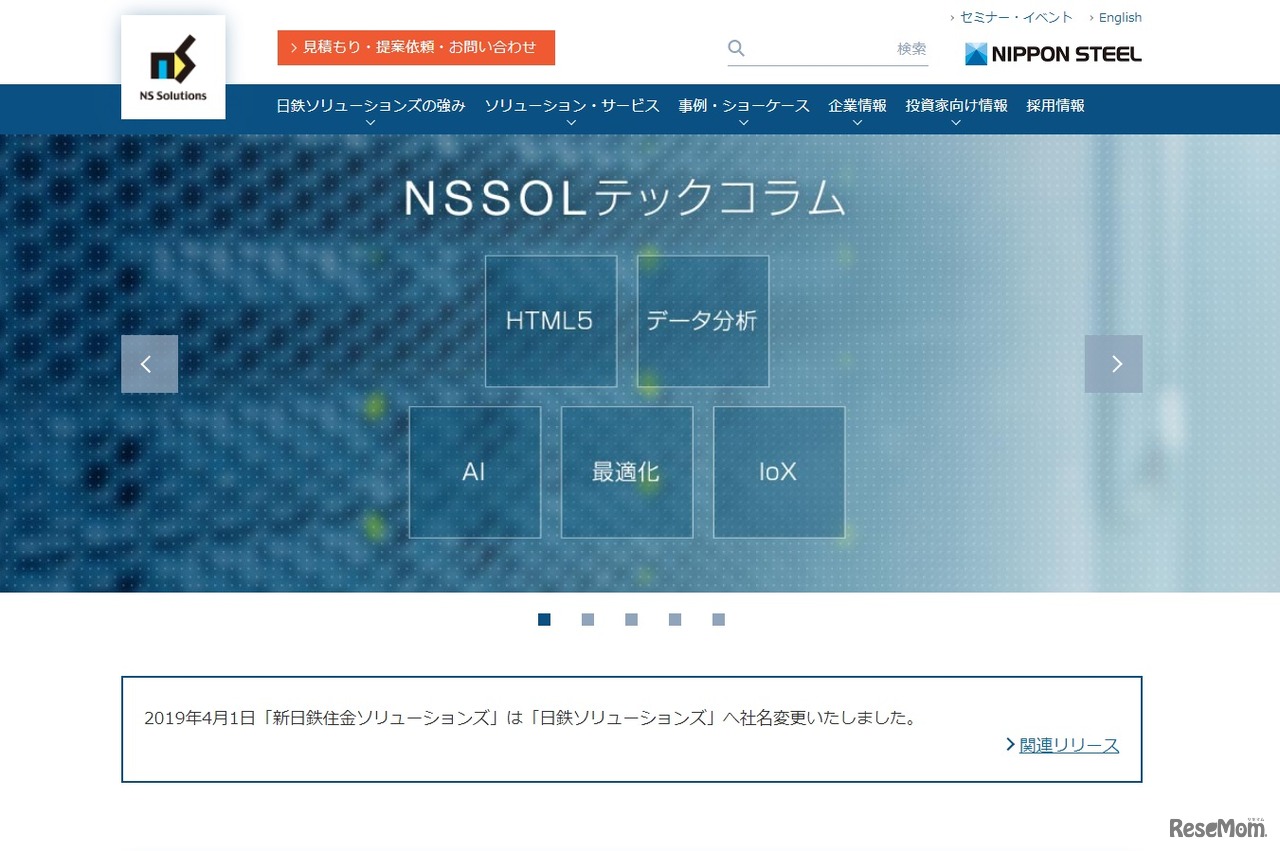1280x851 pixels.
Task: Select the HTML5 tile
Action: (550, 320)
